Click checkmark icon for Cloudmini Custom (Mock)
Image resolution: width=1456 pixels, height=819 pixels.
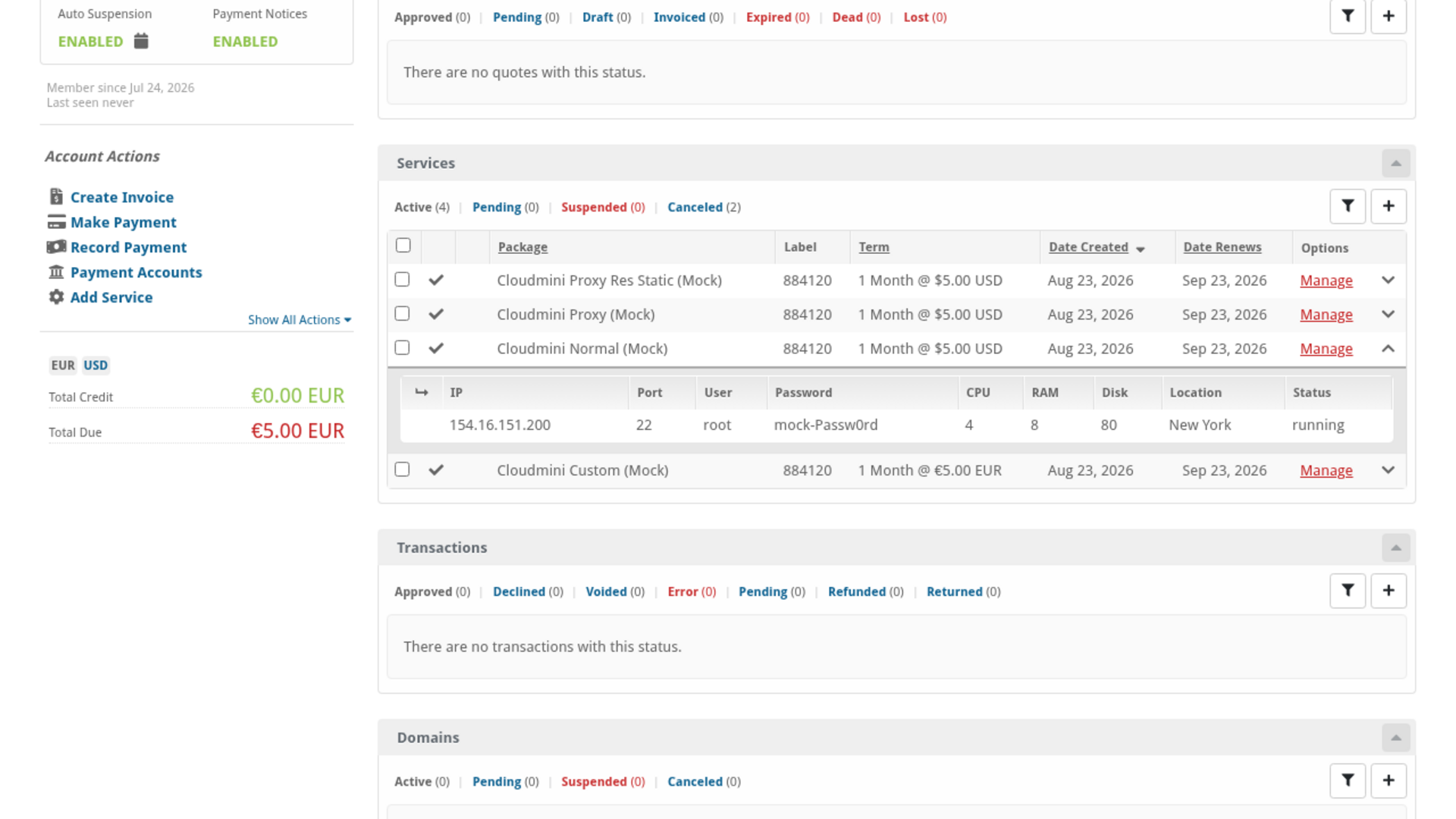436,470
